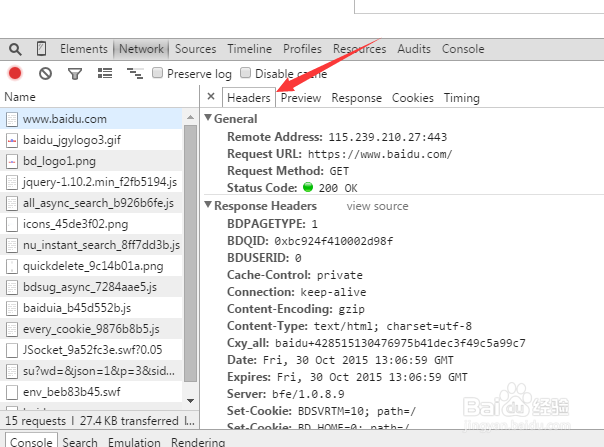604x447 pixels.
Task: Open the Cookies detail tab
Action: click(x=413, y=98)
